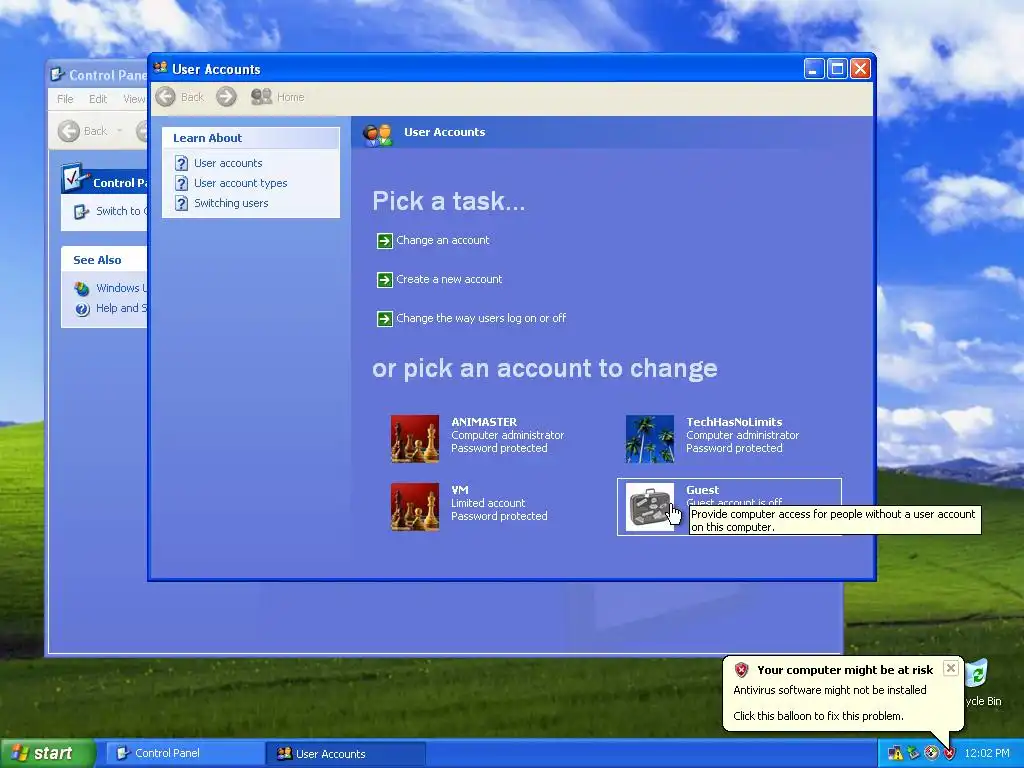Screen dimensions: 1024x768
Task: Maximize the User Accounts window
Action: 837,69
